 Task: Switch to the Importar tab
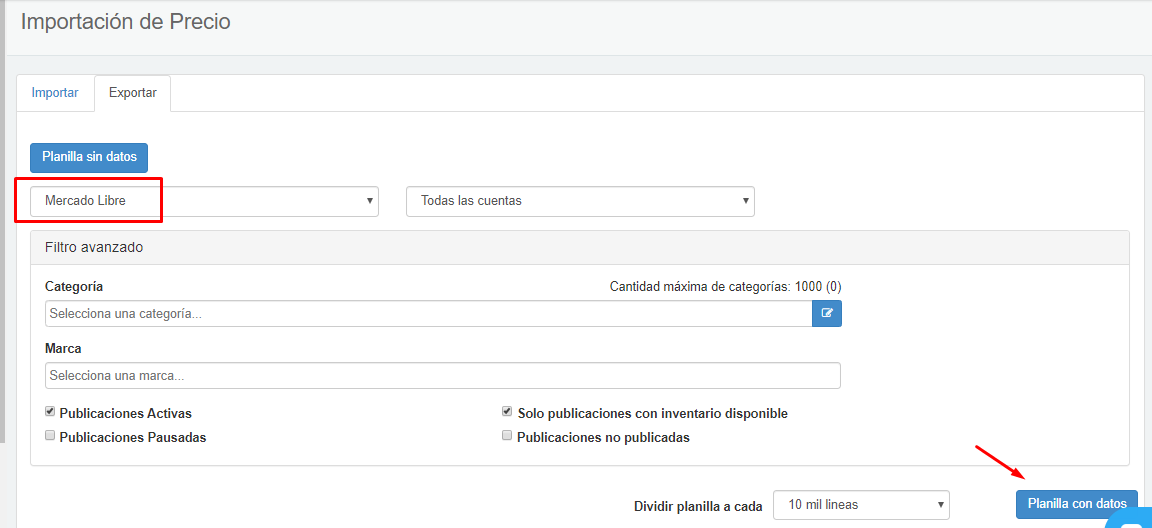tap(55, 93)
